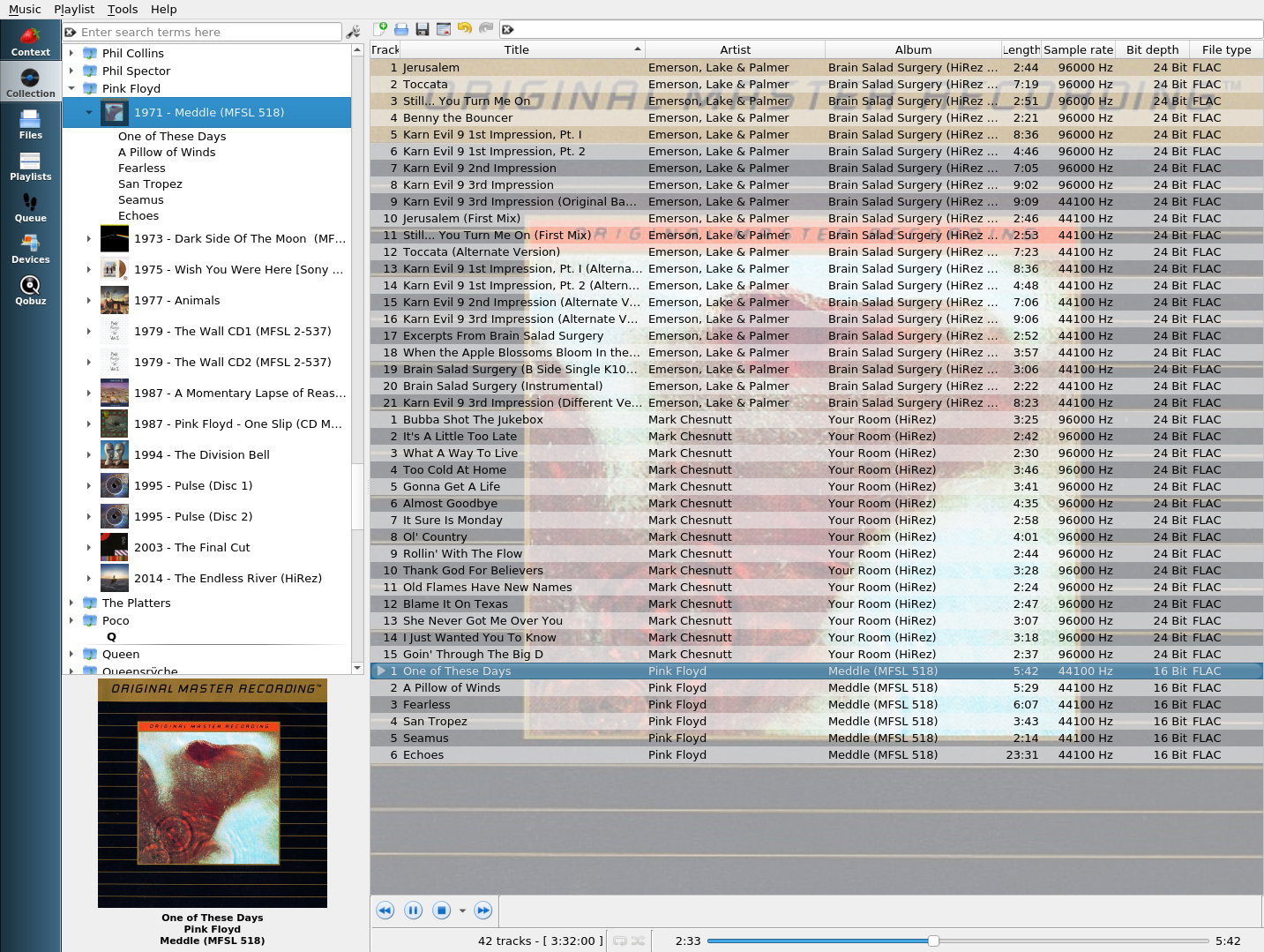Select the Ol' Country playlist row

click(817, 536)
